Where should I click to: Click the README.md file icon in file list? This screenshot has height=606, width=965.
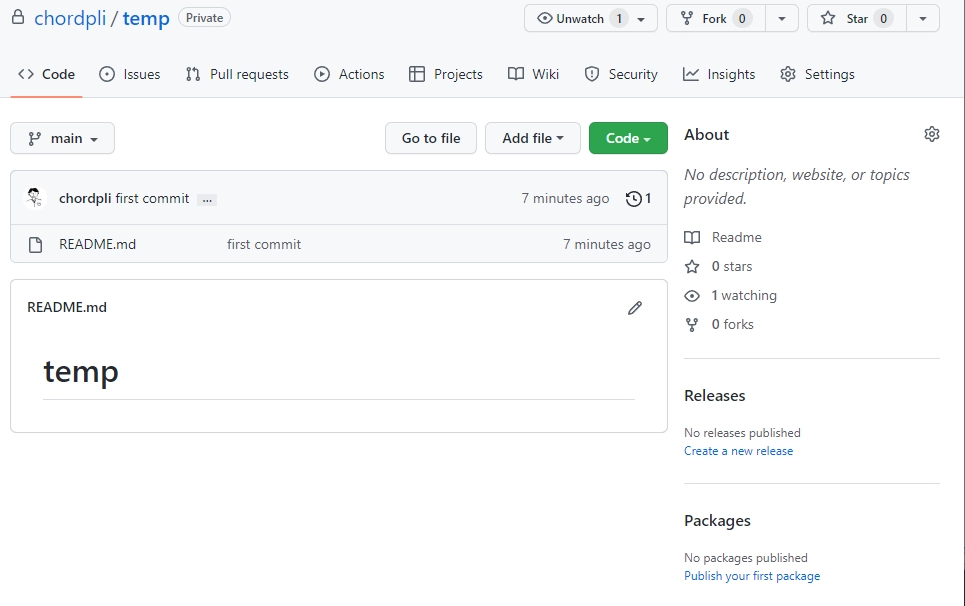click(36, 245)
